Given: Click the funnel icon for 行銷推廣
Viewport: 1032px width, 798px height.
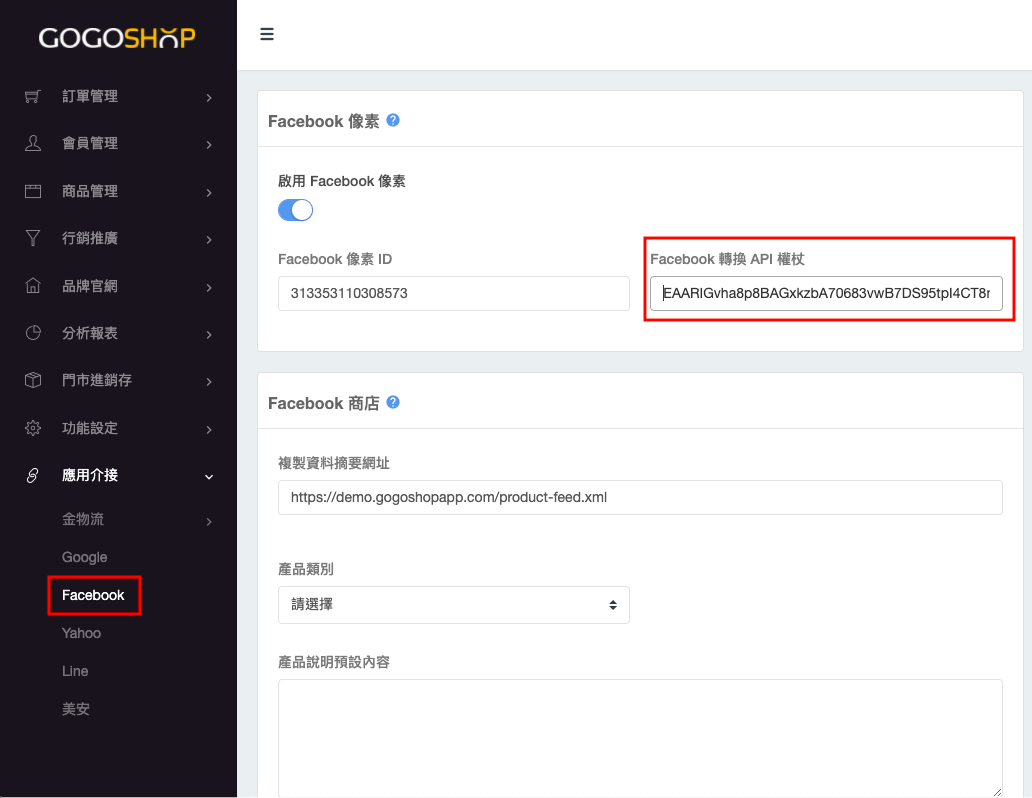Looking at the screenshot, I should click(x=33, y=238).
